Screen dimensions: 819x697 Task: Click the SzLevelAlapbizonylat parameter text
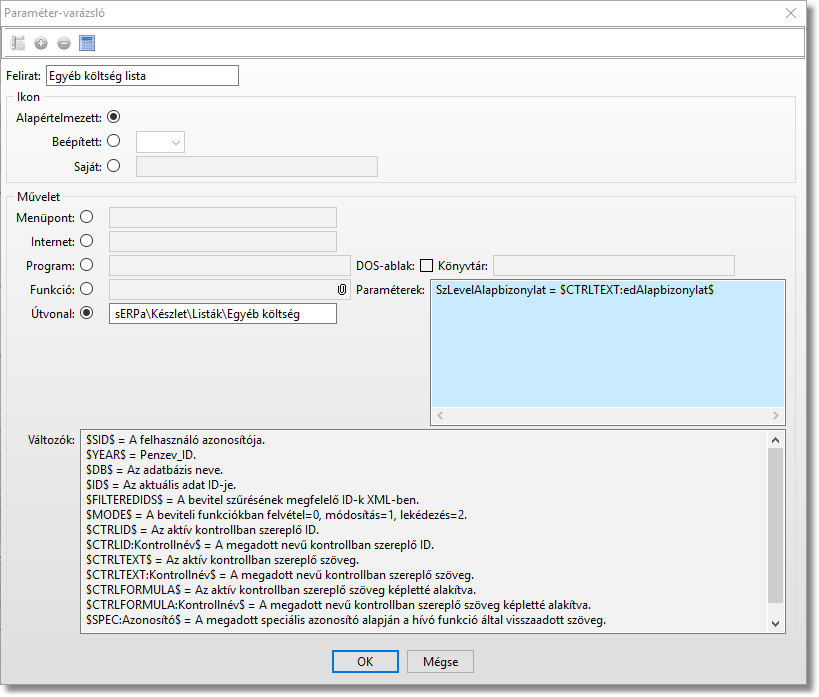point(575,289)
